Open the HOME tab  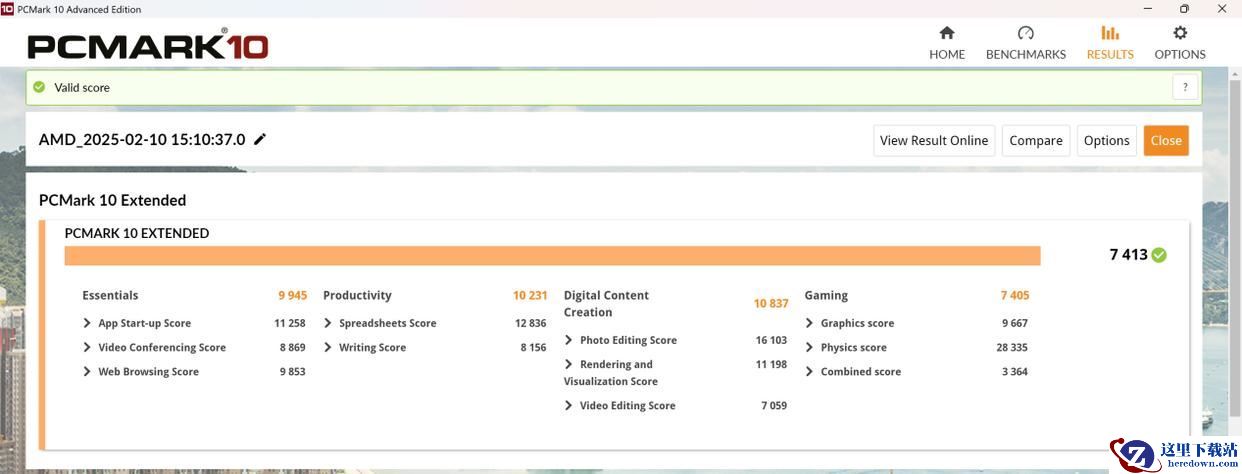pos(946,43)
